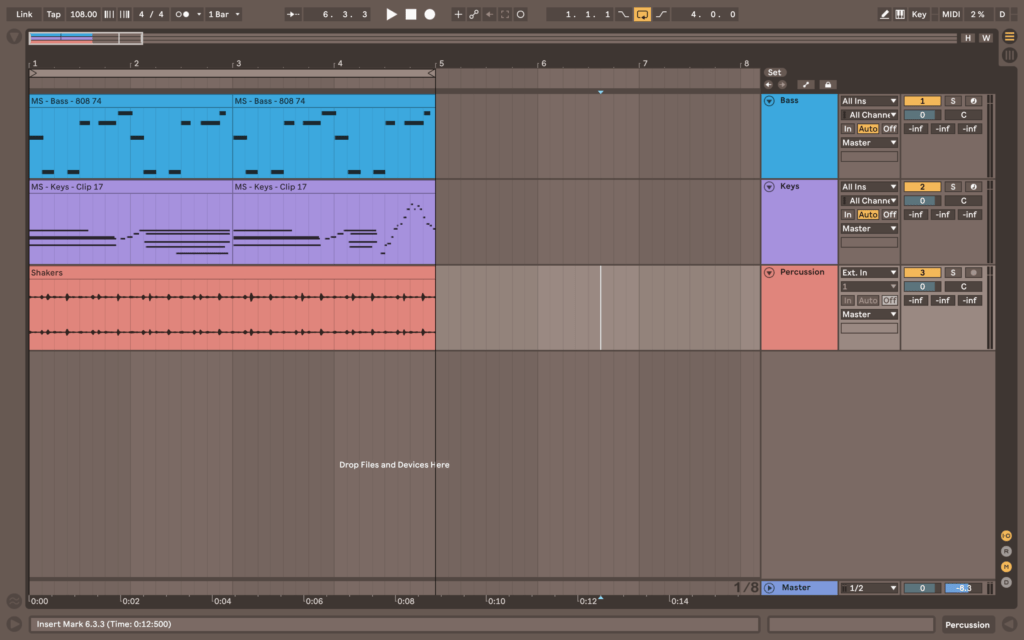Click the MIDI Arrangement Overdub plus icon
The width and height of the screenshot is (1024, 640).
[x=460, y=14]
